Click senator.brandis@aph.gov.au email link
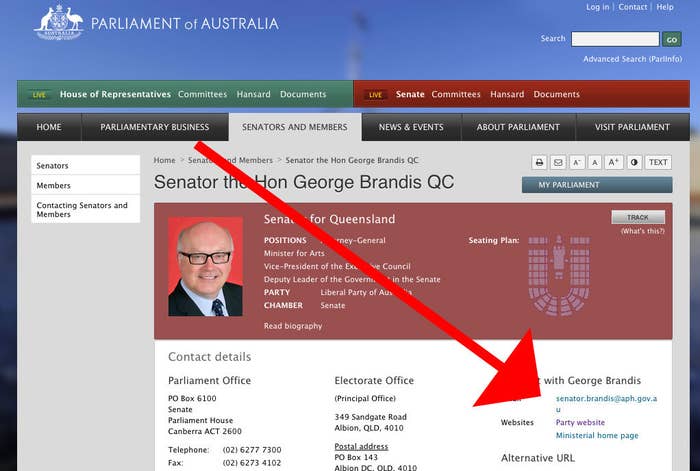The width and height of the screenshot is (700, 471). click(x=606, y=404)
